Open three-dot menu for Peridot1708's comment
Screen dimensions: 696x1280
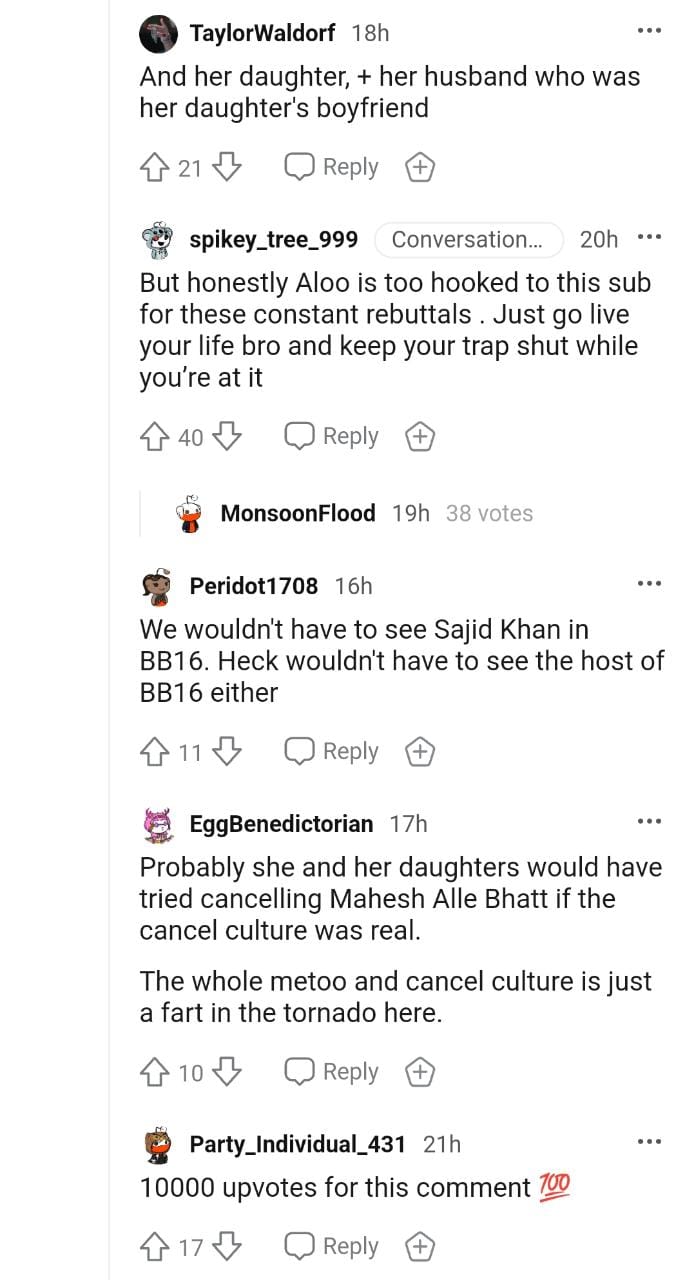pos(649,583)
